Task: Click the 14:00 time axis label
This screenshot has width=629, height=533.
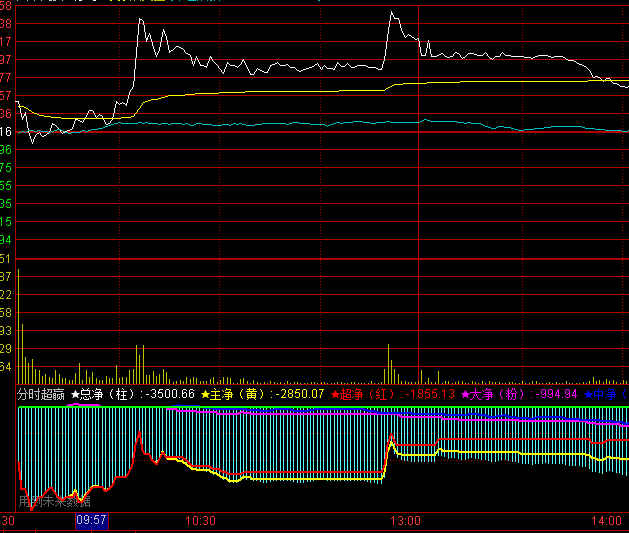Action: pos(606,521)
